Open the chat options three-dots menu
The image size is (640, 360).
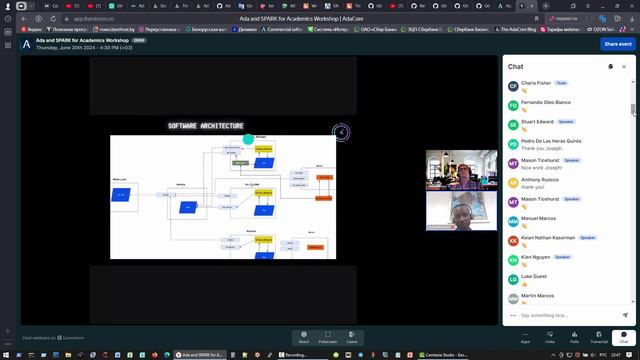click(513, 315)
